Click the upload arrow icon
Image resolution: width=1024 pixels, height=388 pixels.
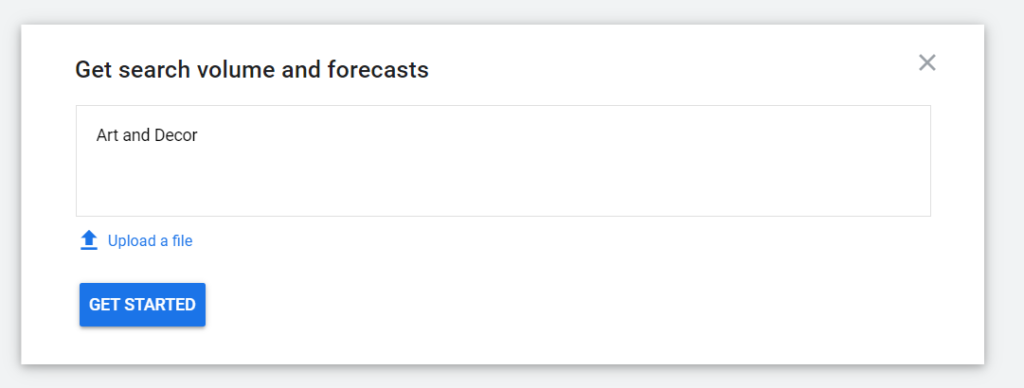tap(89, 240)
